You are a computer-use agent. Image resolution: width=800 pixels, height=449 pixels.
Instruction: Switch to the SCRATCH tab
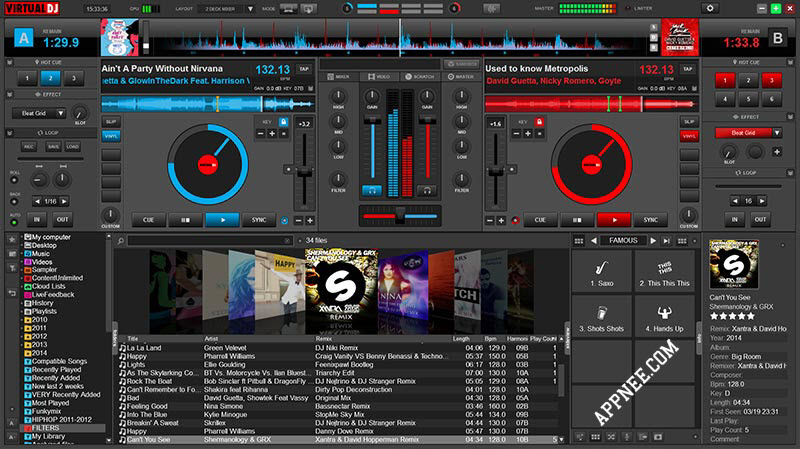pyautogui.click(x=420, y=77)
